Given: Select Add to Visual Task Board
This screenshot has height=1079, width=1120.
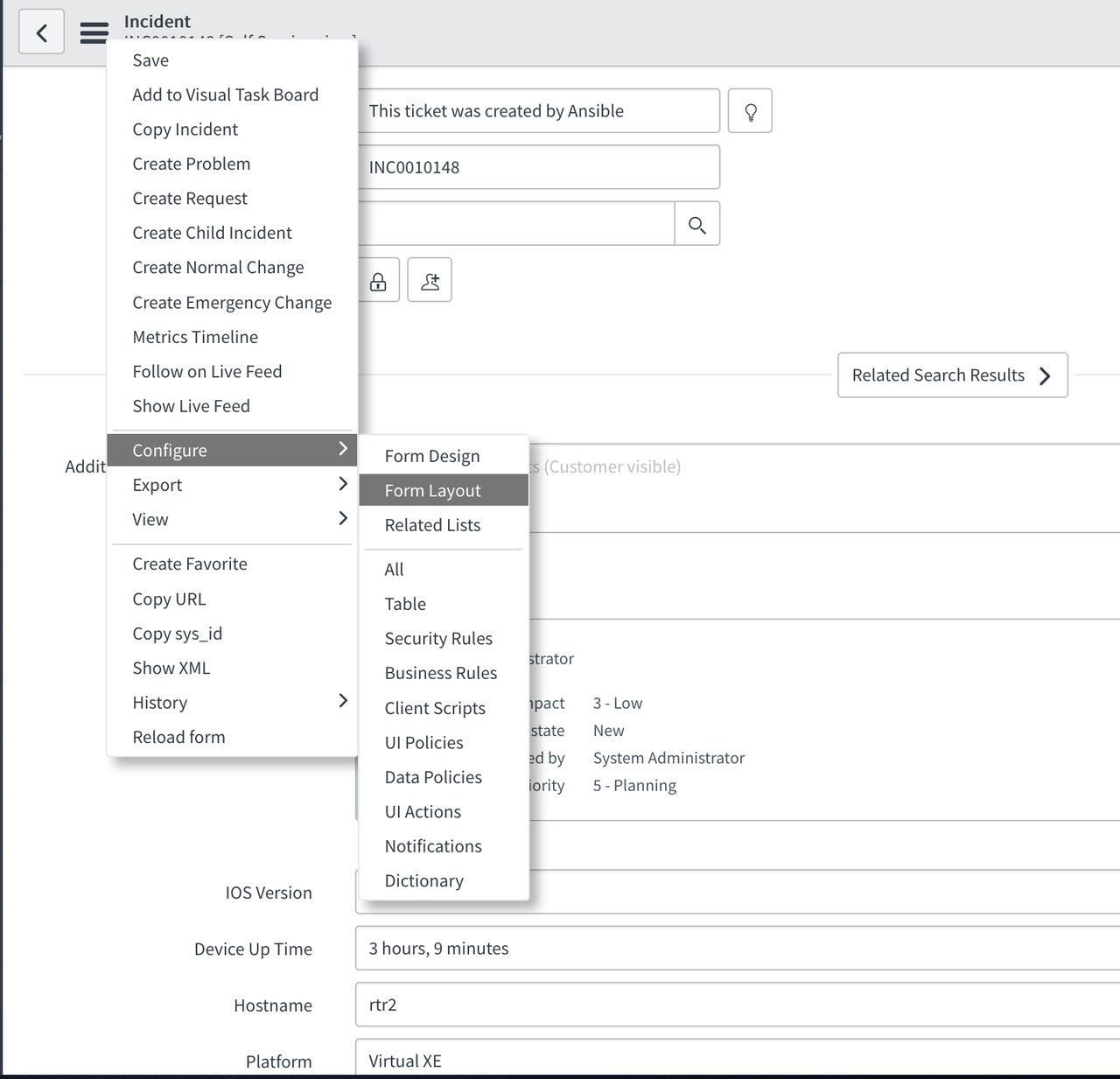Looking at the screenshot, I should (x=225, y=95).
